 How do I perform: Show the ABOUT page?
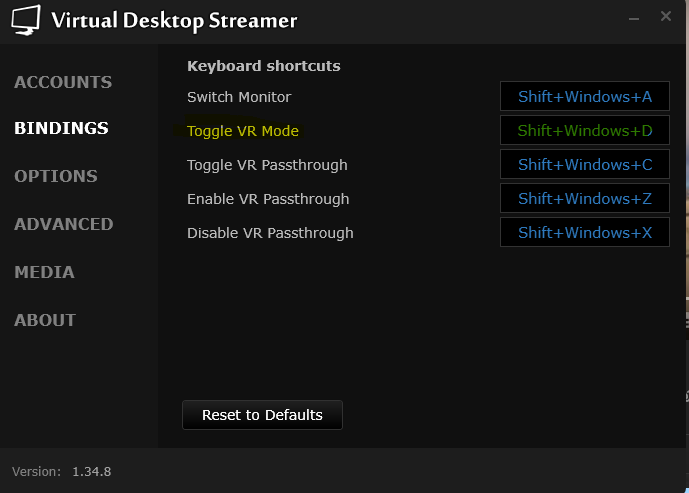point(45,320)
